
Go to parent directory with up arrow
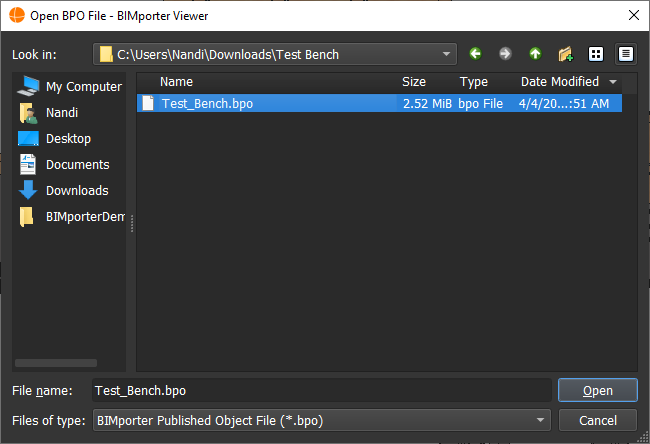click(x=535, y=54)
